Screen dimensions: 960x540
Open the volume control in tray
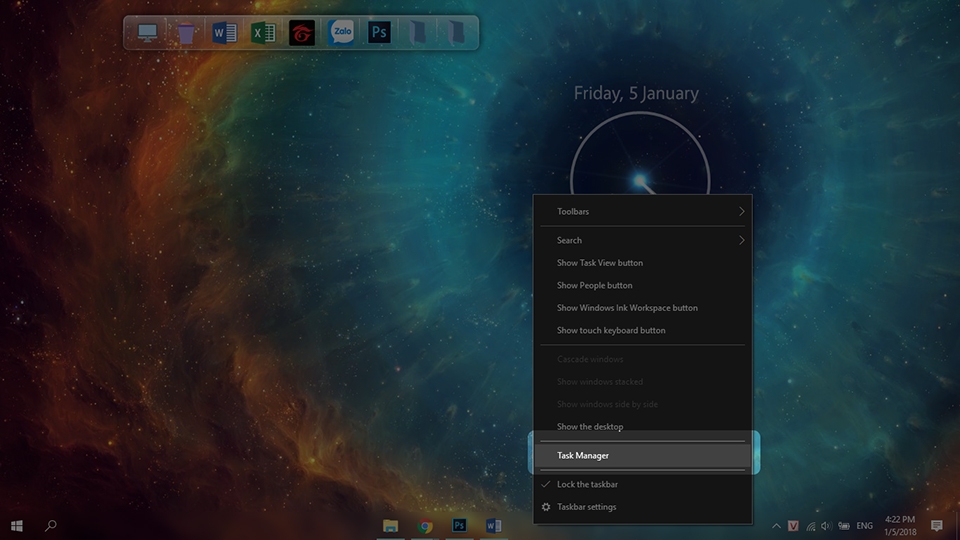(826, 526)
